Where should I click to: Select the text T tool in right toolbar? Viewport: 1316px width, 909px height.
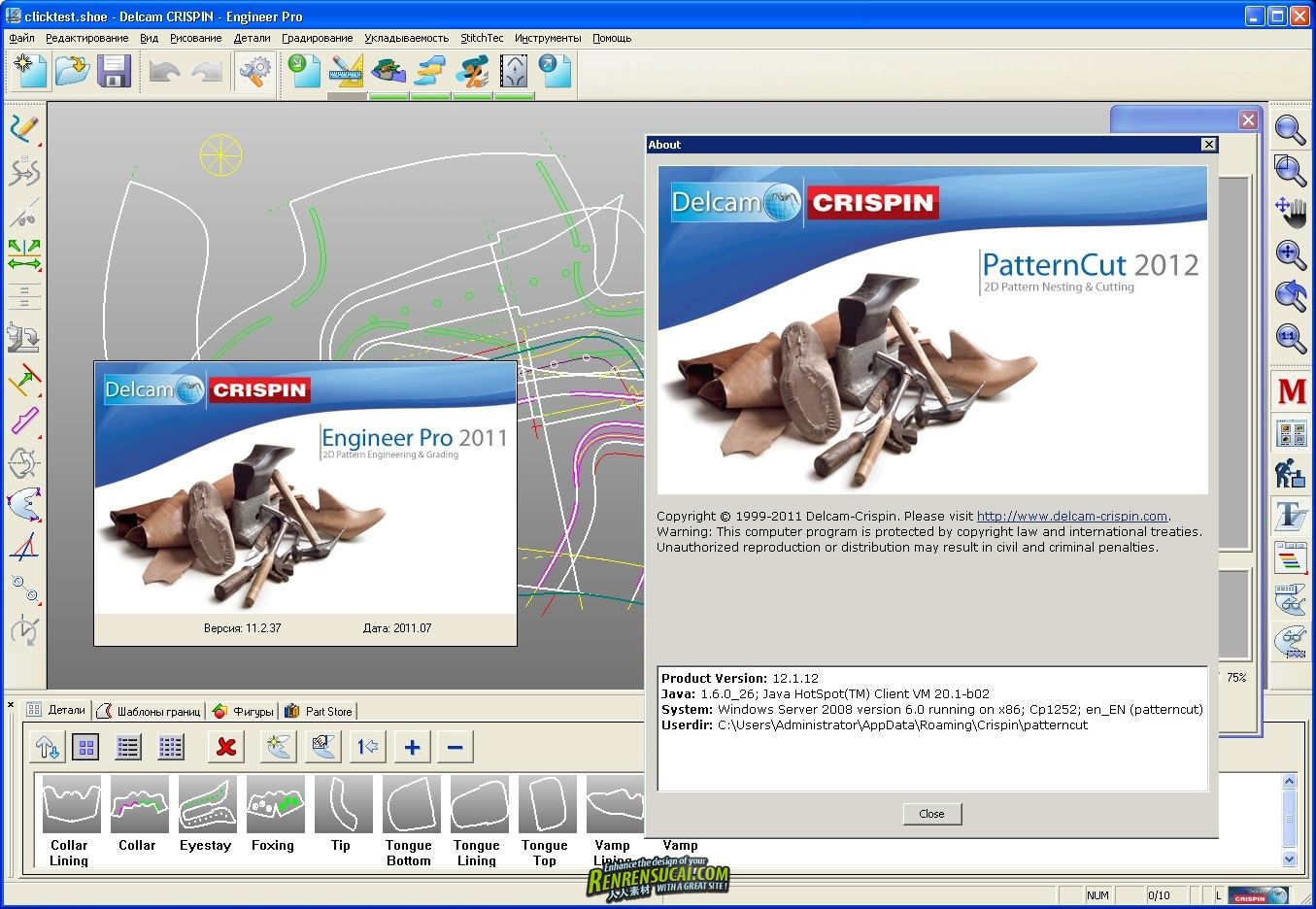point(1292,516)
